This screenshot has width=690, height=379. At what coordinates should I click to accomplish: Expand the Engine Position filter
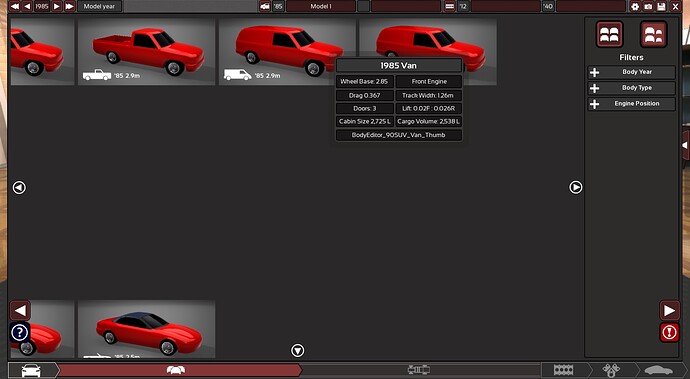pyautogui.click(x=631, y=104)
